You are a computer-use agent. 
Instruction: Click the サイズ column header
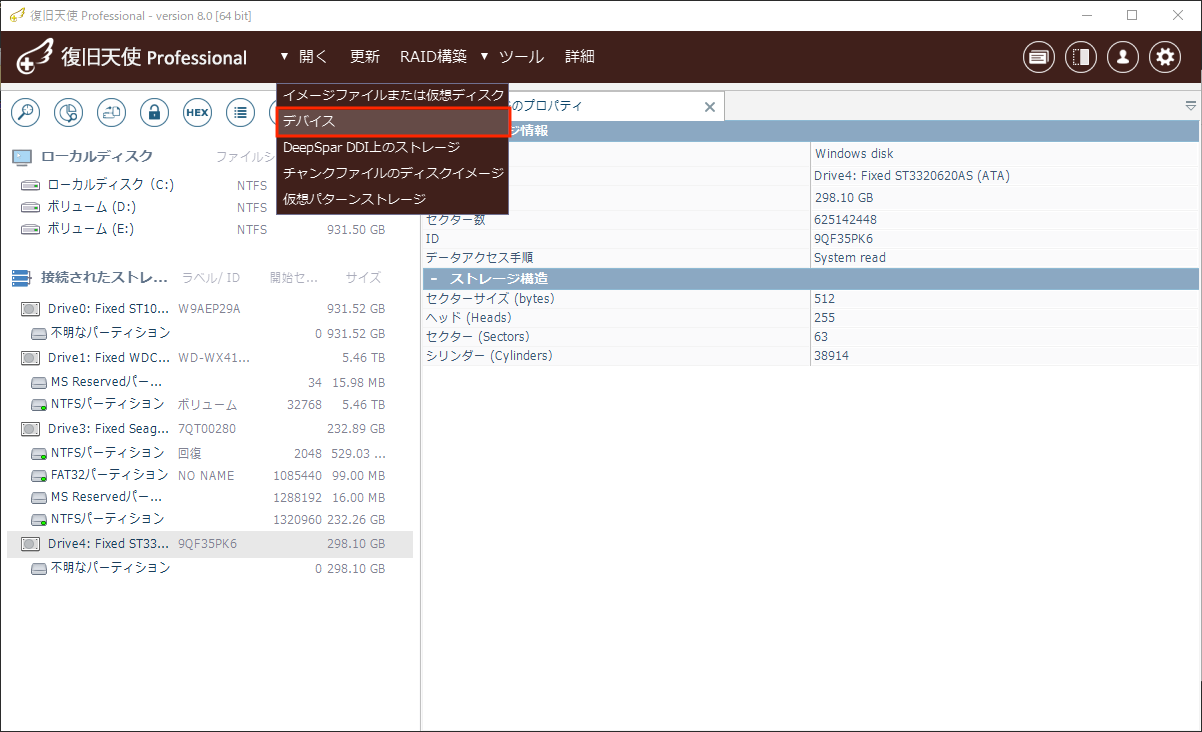(363, 278)
